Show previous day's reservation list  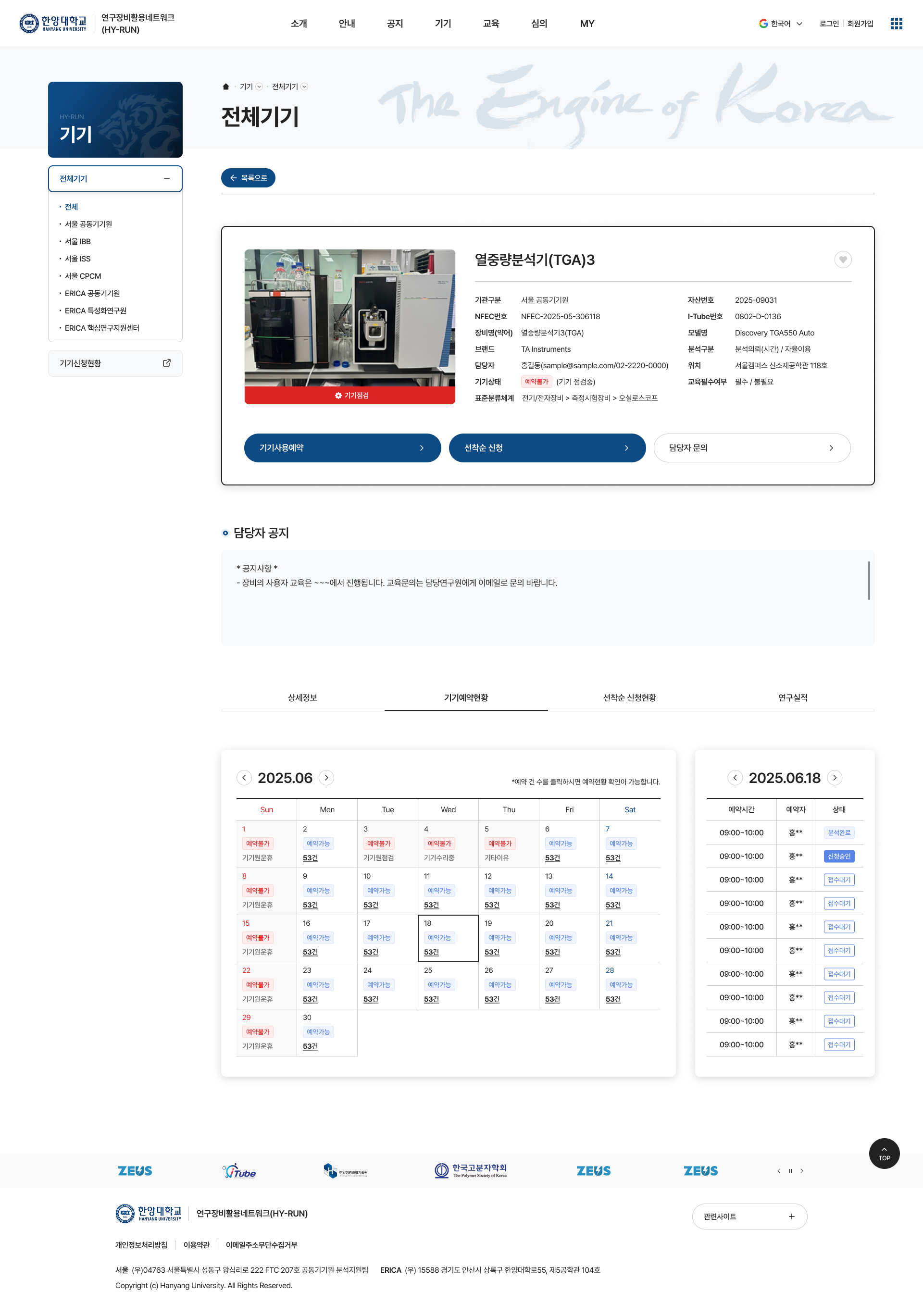735,778
